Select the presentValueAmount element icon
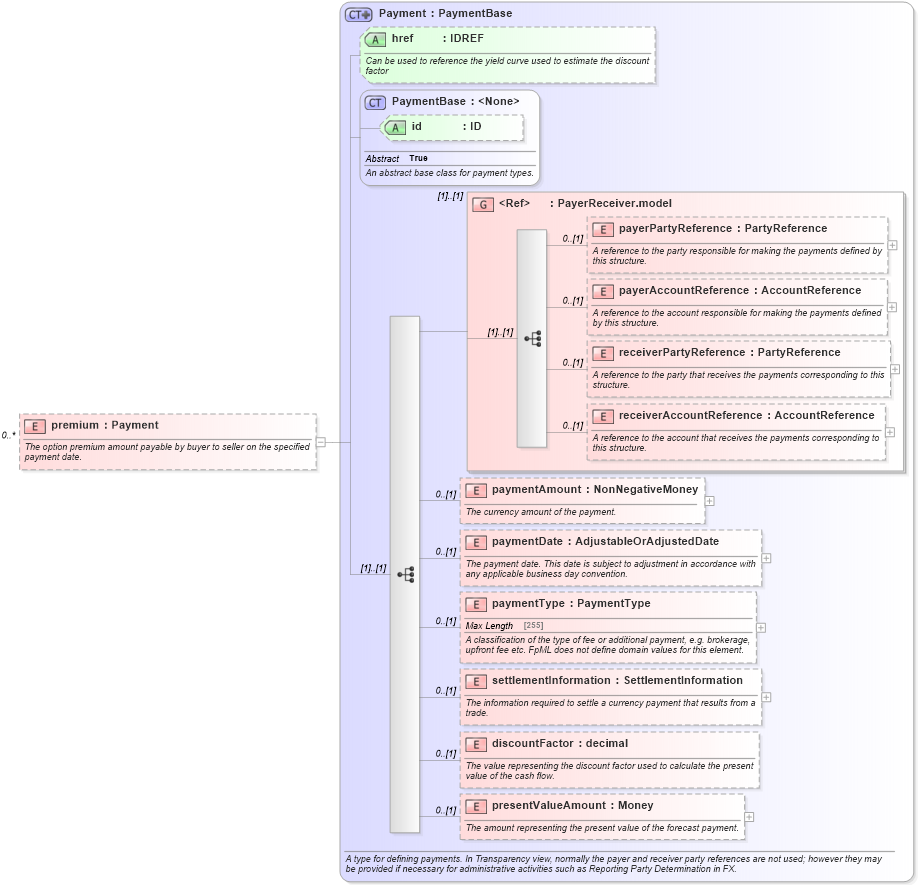The height and width of the screenshot is (885, 918). click(476, 806)
